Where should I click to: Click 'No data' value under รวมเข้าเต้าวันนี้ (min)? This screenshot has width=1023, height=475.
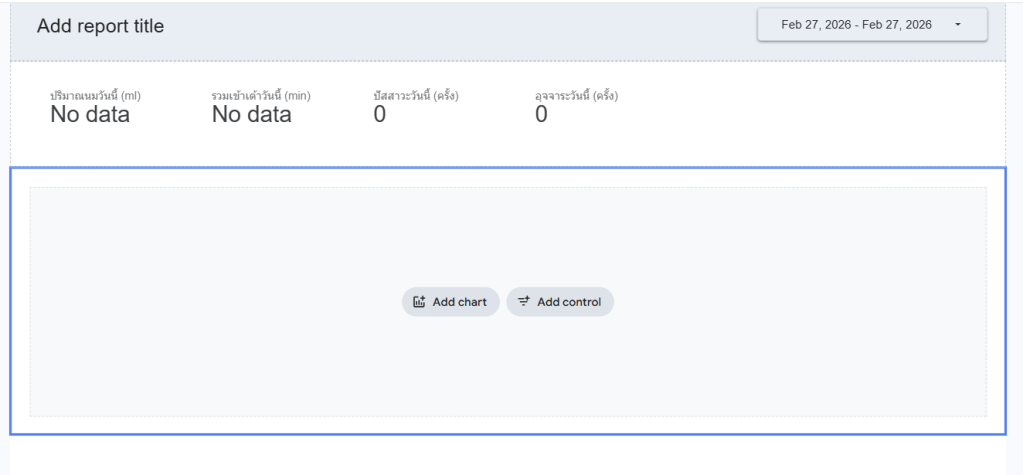[x=252, y=115]
